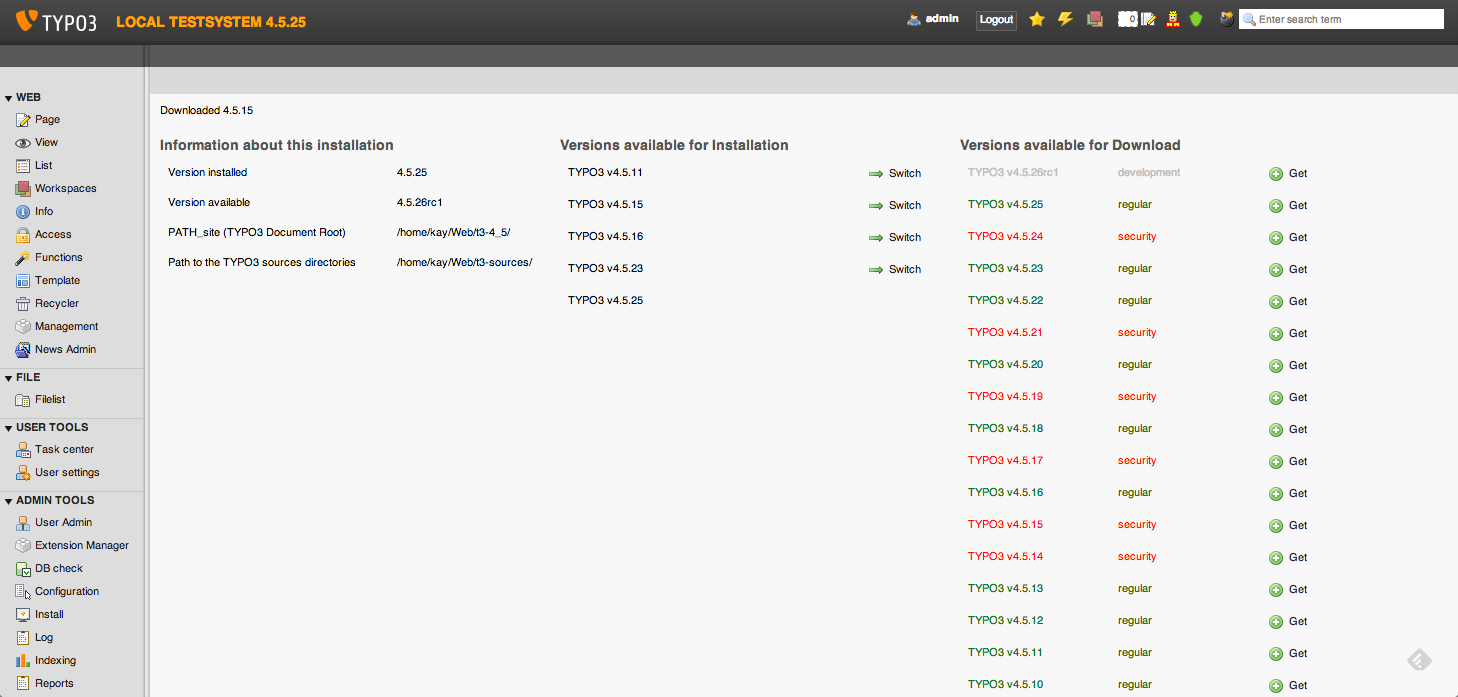Image resolution: width=1458 pixels, height=697 pixels.
Task: Open the bookmarks star icon in top bar
Action: pos(1037,19)
